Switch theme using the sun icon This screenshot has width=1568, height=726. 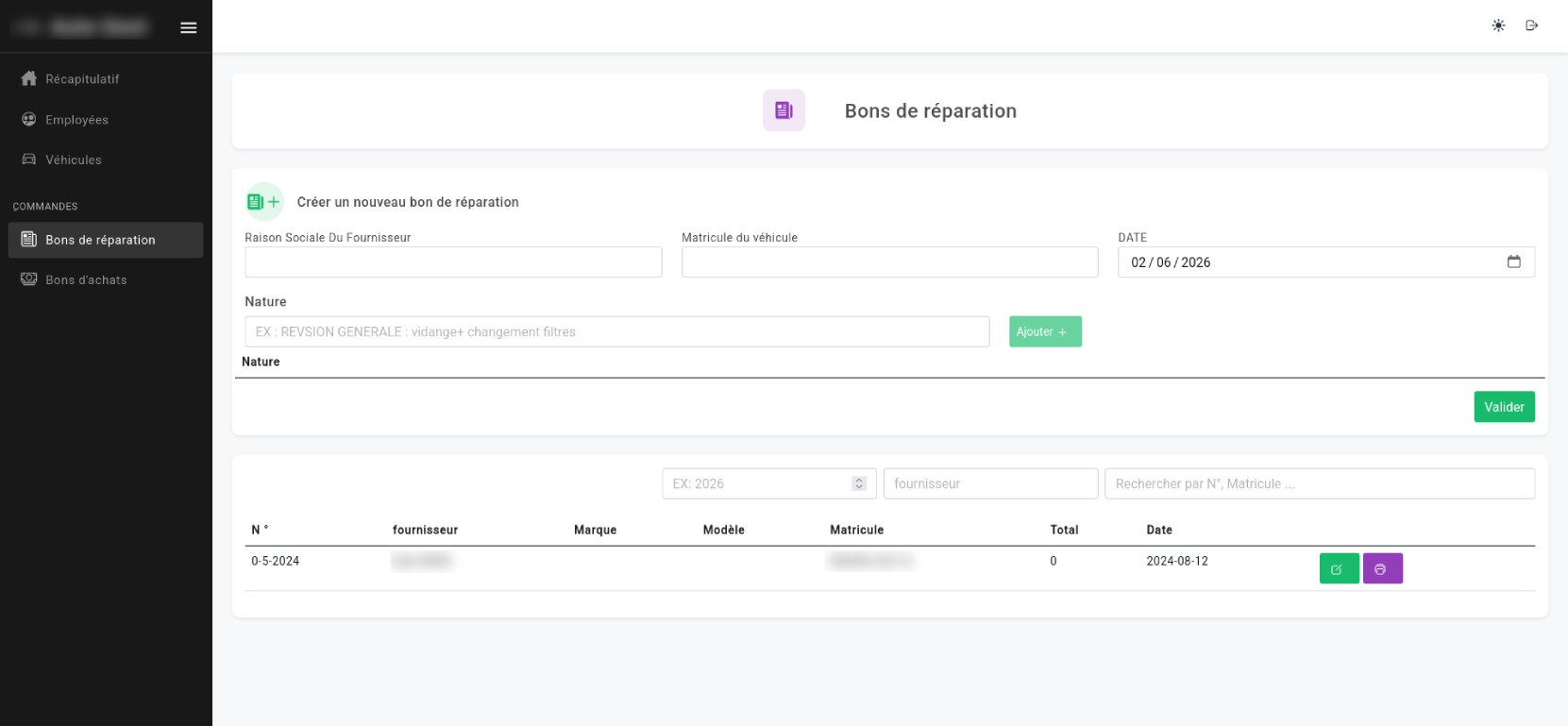1498,25
